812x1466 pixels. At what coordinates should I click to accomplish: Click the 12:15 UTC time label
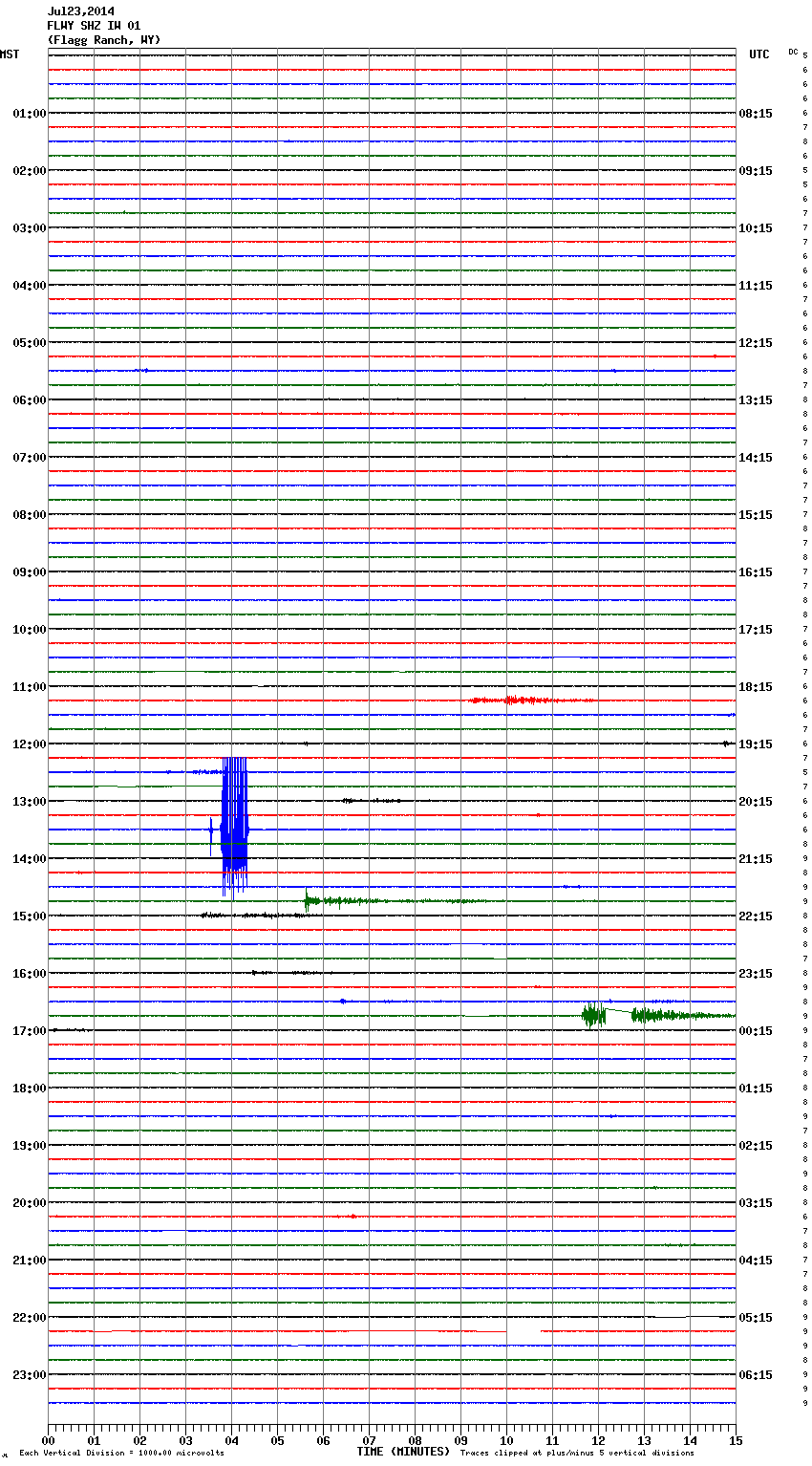click(x=756, y=343)
